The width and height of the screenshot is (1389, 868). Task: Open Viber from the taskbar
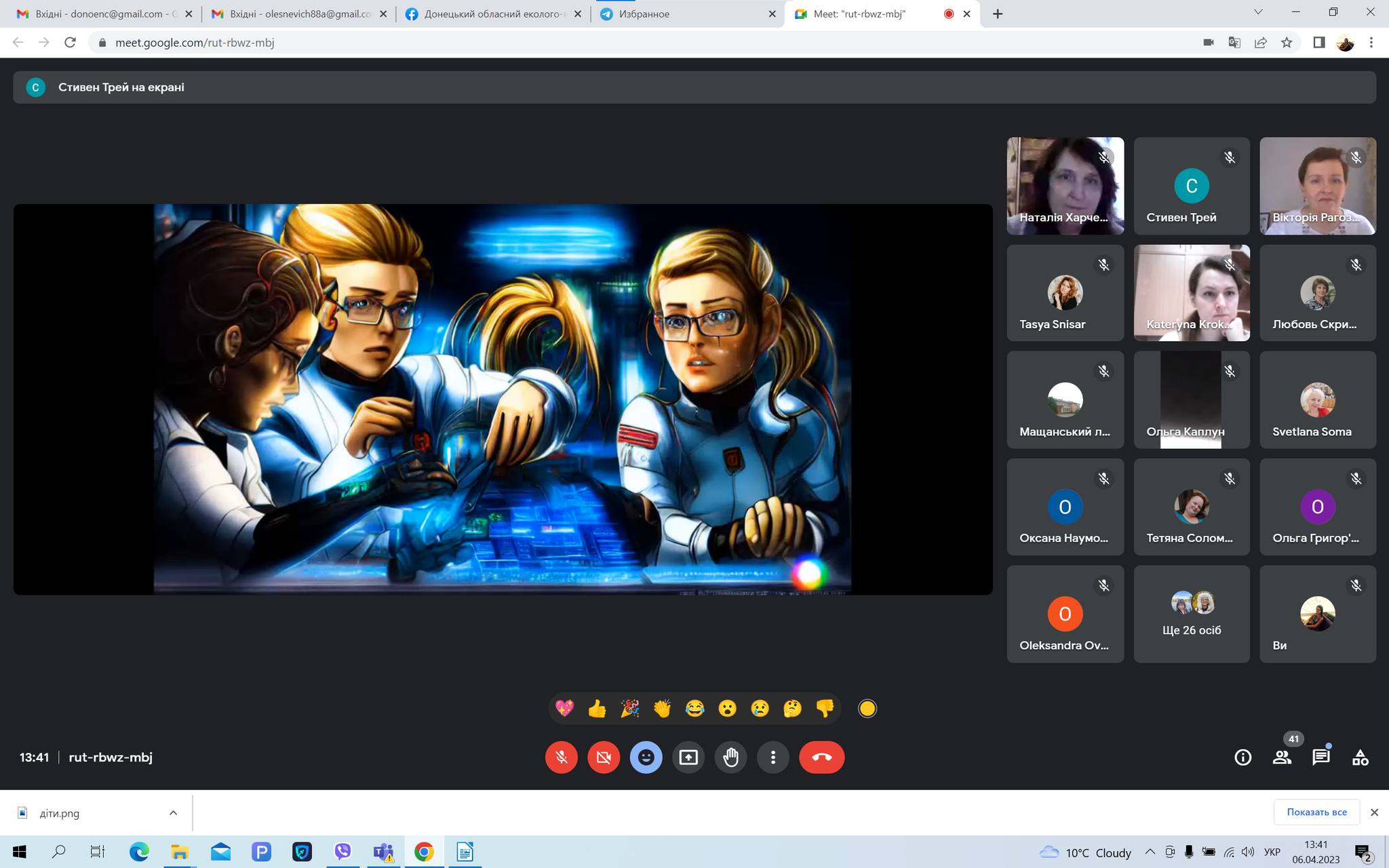coord(343,852)
